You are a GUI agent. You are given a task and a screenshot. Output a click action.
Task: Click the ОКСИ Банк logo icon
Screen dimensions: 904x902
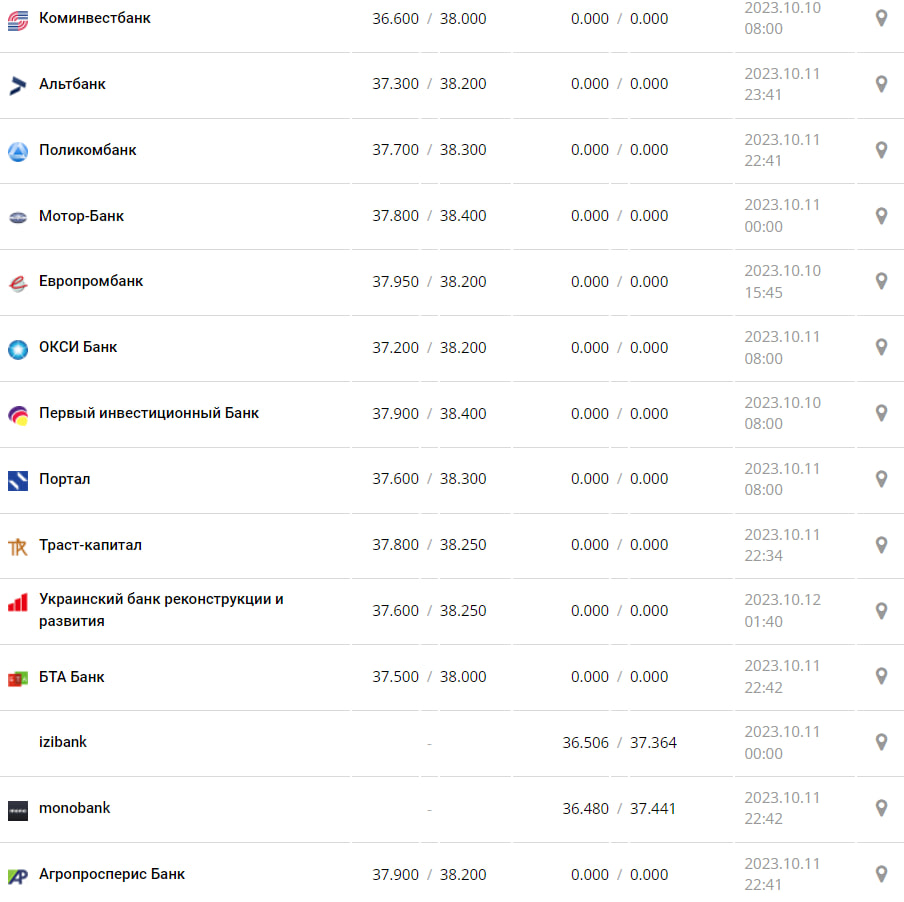(x=18, y=348)
